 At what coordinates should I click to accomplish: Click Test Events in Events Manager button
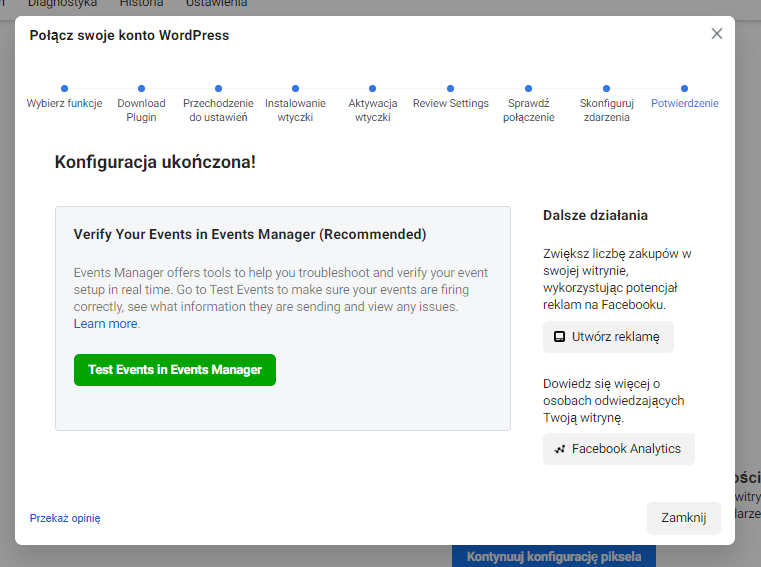point(174,369)
